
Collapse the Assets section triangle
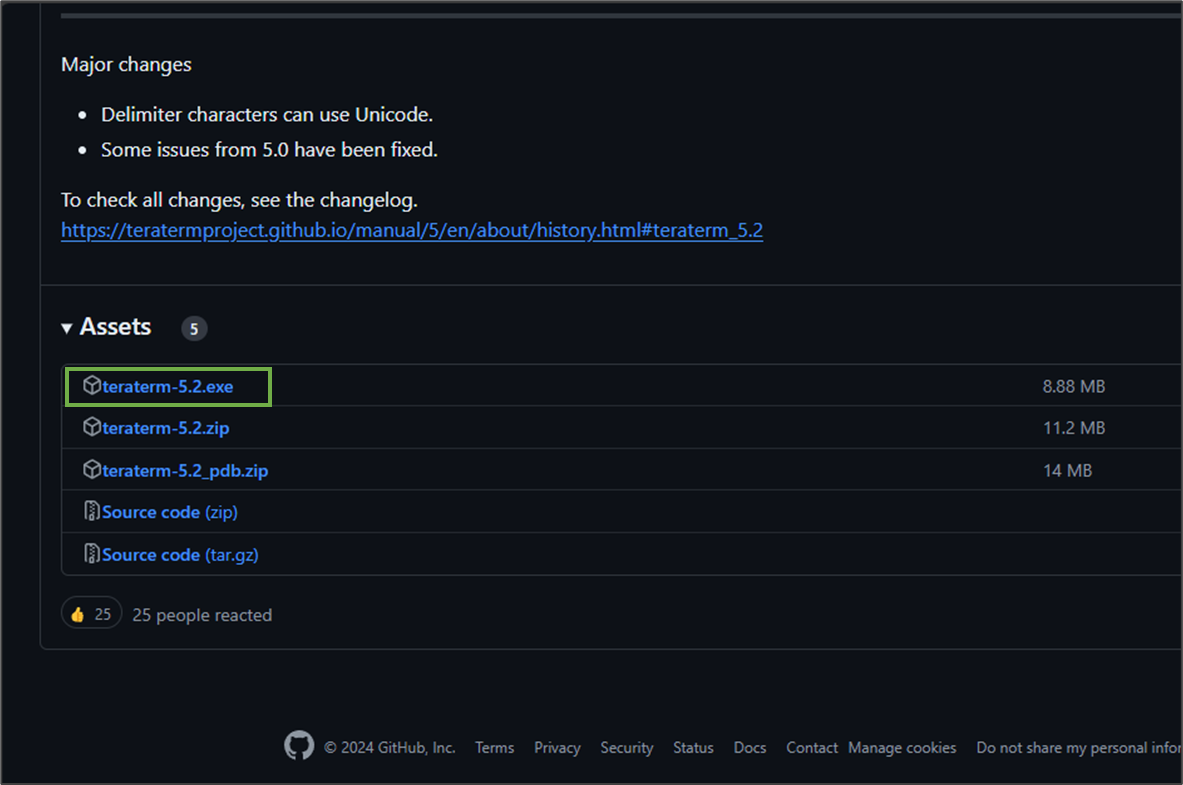[66, 328]
